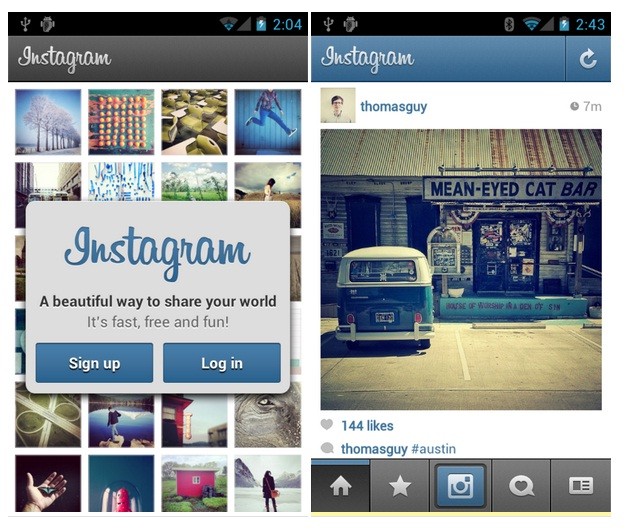The image size is (627, 532).
Task: Open the thomasguy username link at the top of the post
Action: click(393, 106)
